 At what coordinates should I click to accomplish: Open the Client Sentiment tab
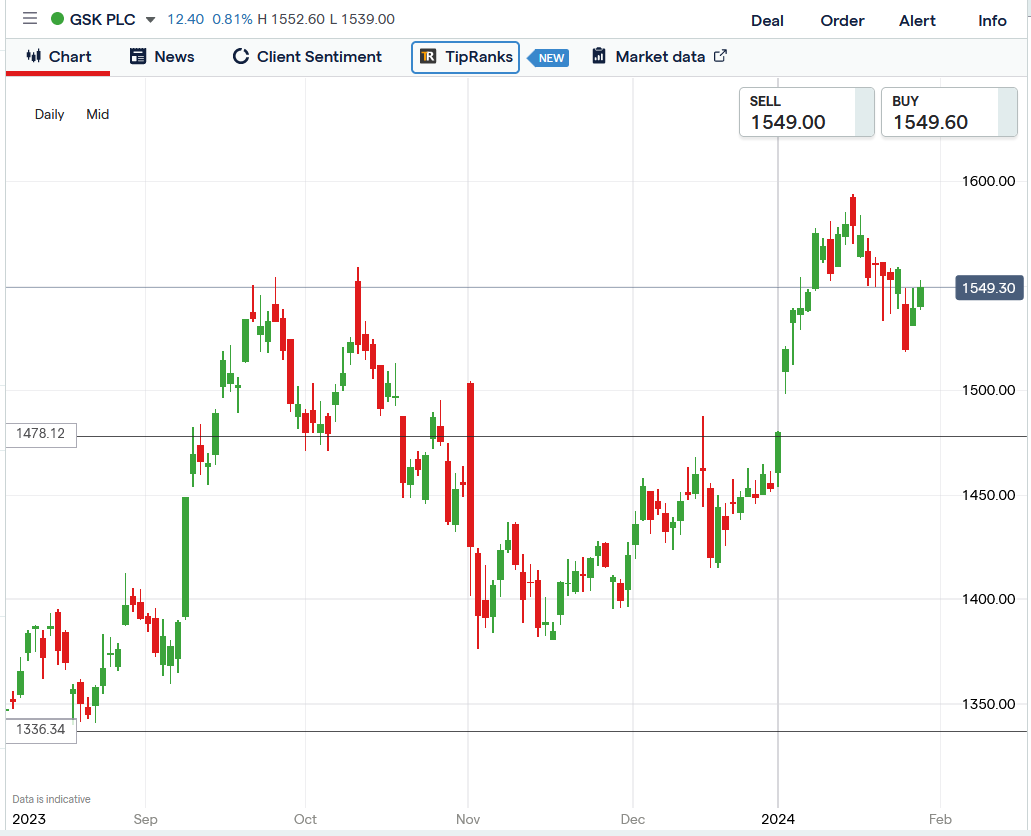coord(307,57)
